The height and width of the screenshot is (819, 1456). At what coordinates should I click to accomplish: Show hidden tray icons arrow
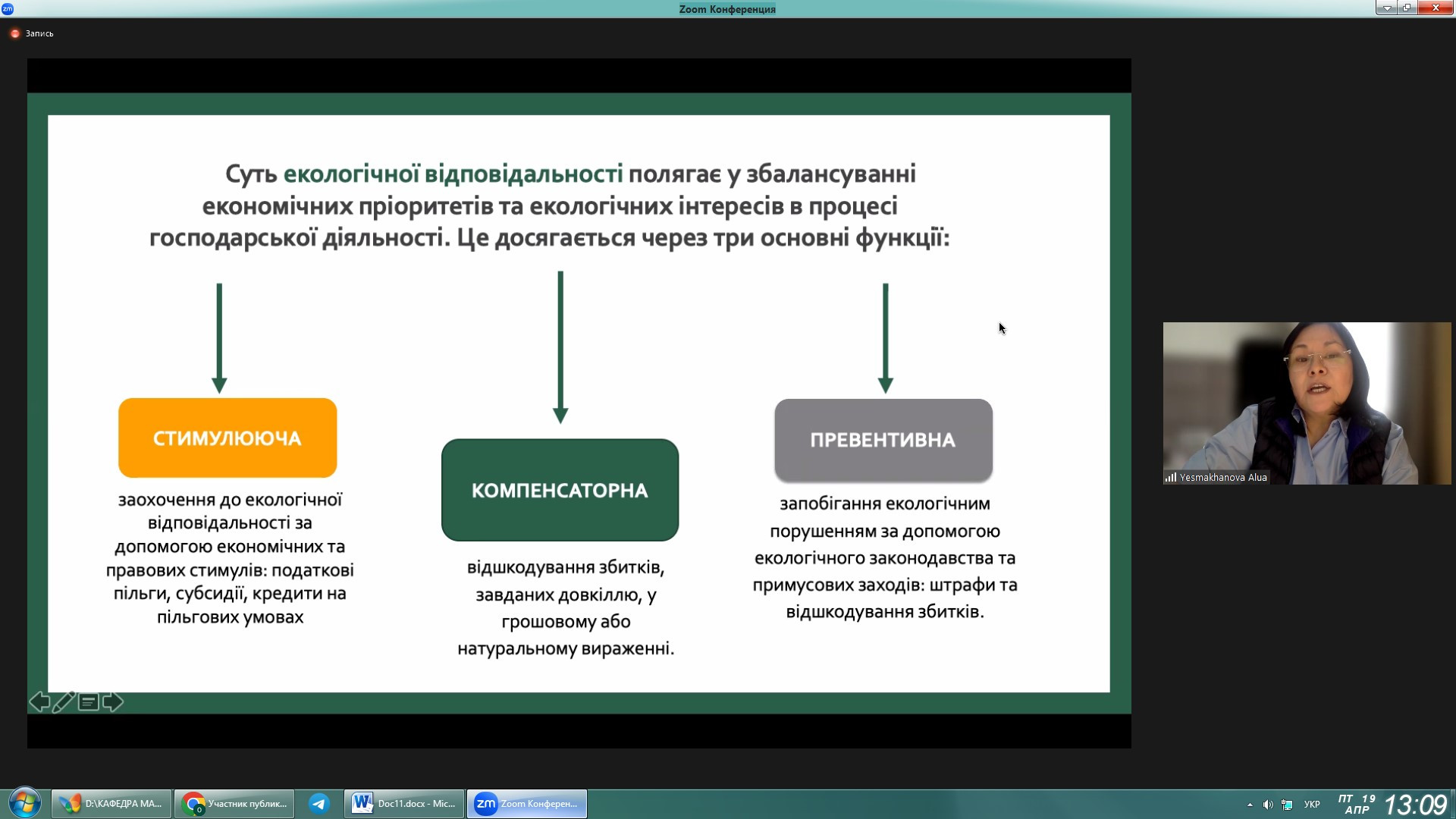click(1250, 805)
